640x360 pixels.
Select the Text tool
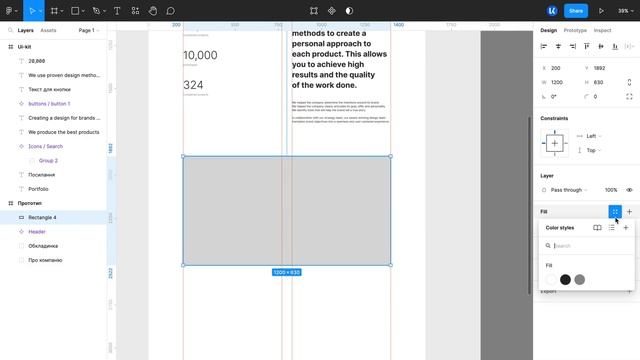coord(117,11)
